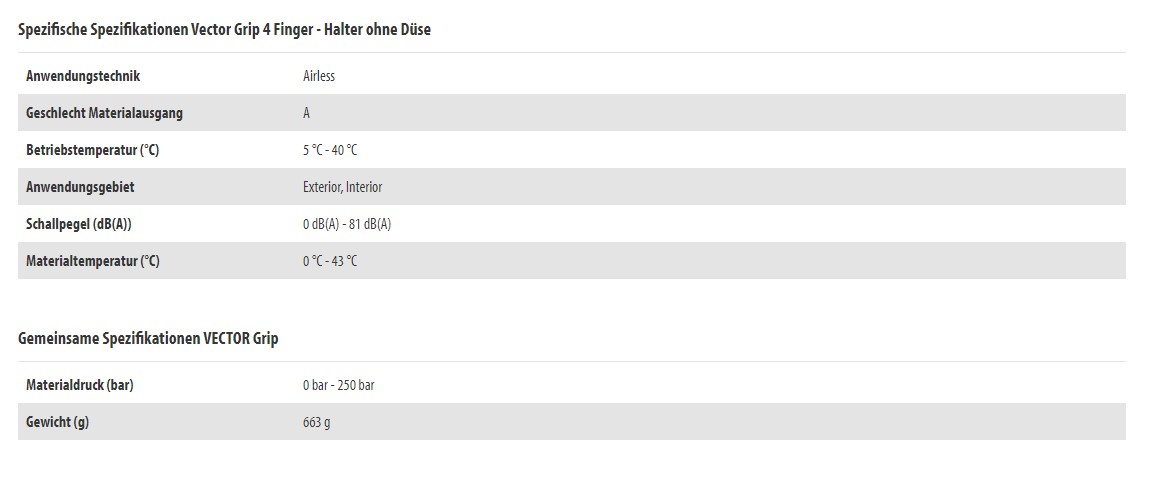
Task: Select the Materialtemperatur (°C) label
Action: click(92, 260)
